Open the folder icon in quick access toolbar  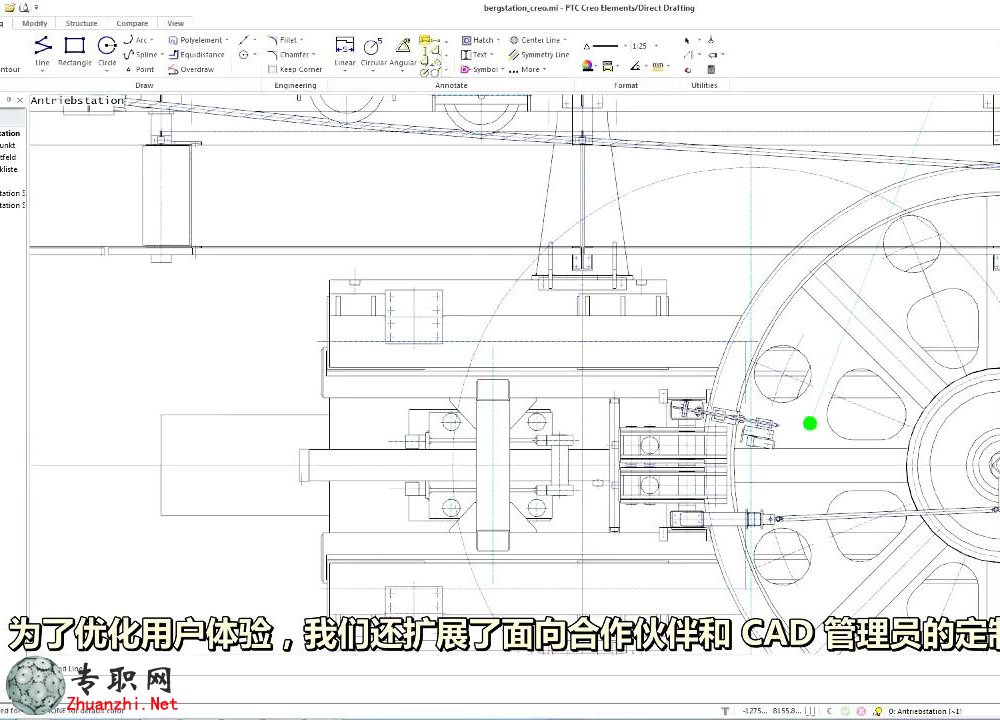(x=10, y=8)
